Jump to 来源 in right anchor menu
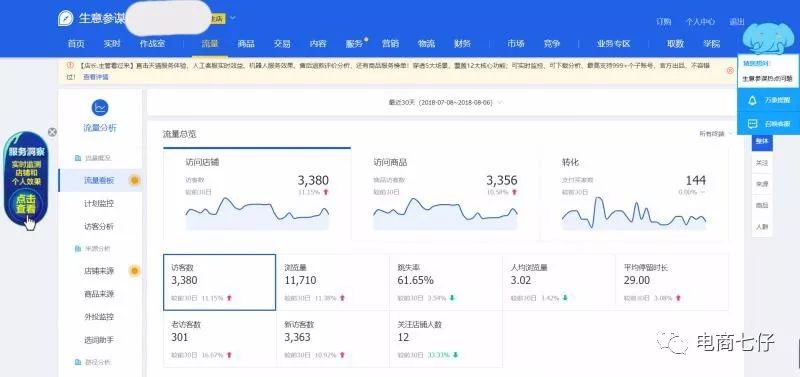This screenshot has height=377, width=800. tap(762, 184)
